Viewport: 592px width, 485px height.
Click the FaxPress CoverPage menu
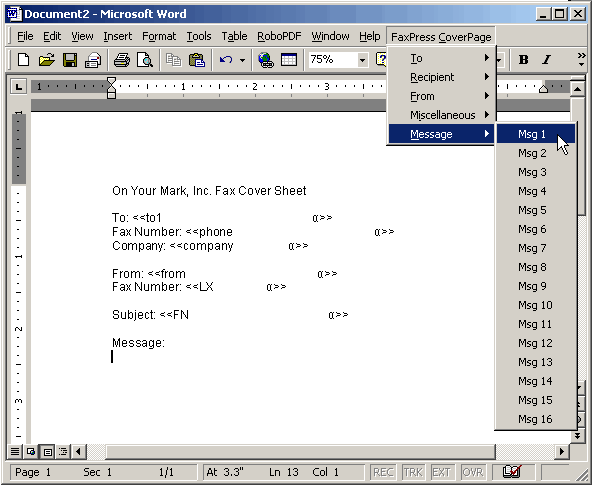tap(441, 37)
